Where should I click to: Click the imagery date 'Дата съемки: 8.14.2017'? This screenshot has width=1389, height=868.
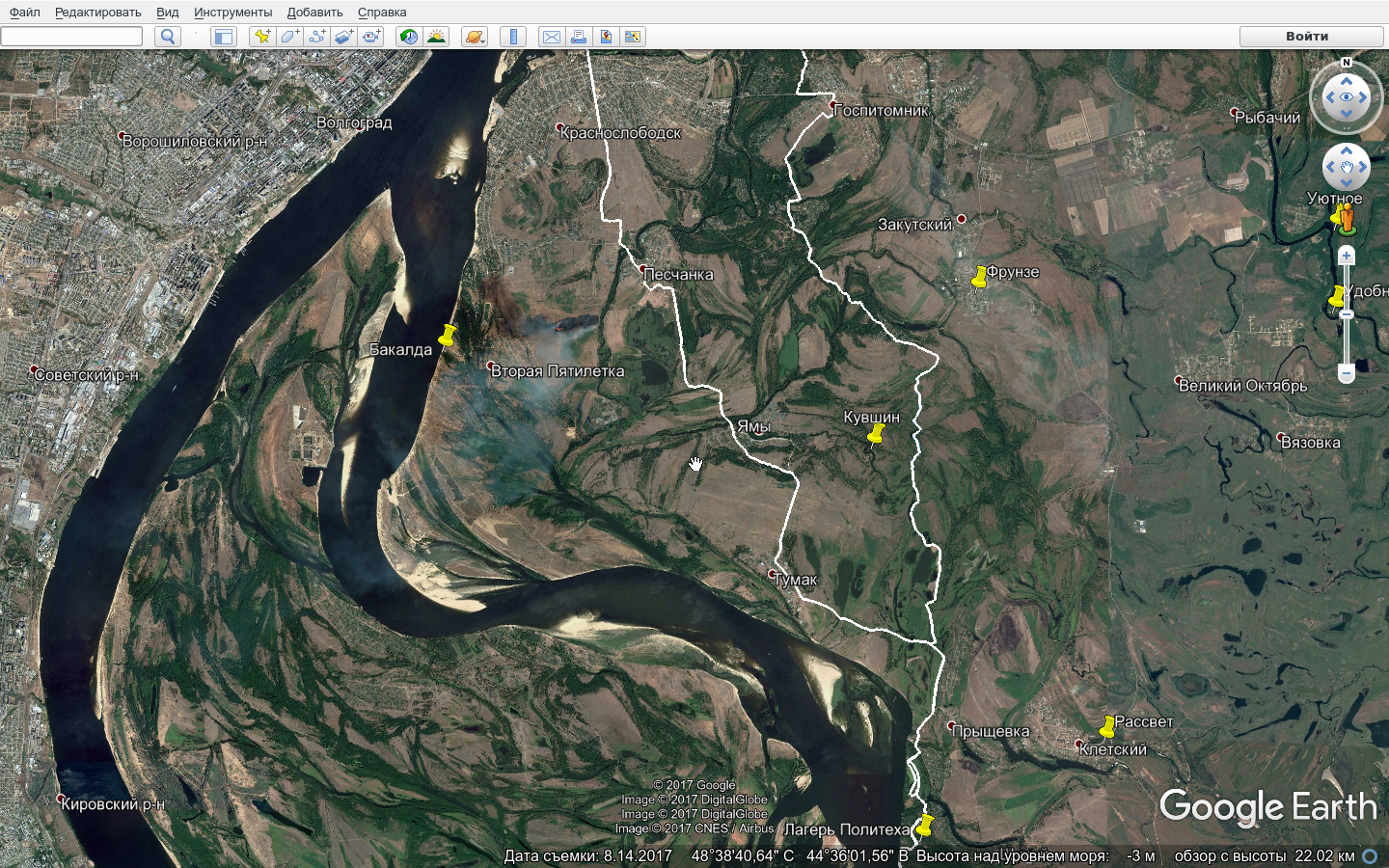587,855
